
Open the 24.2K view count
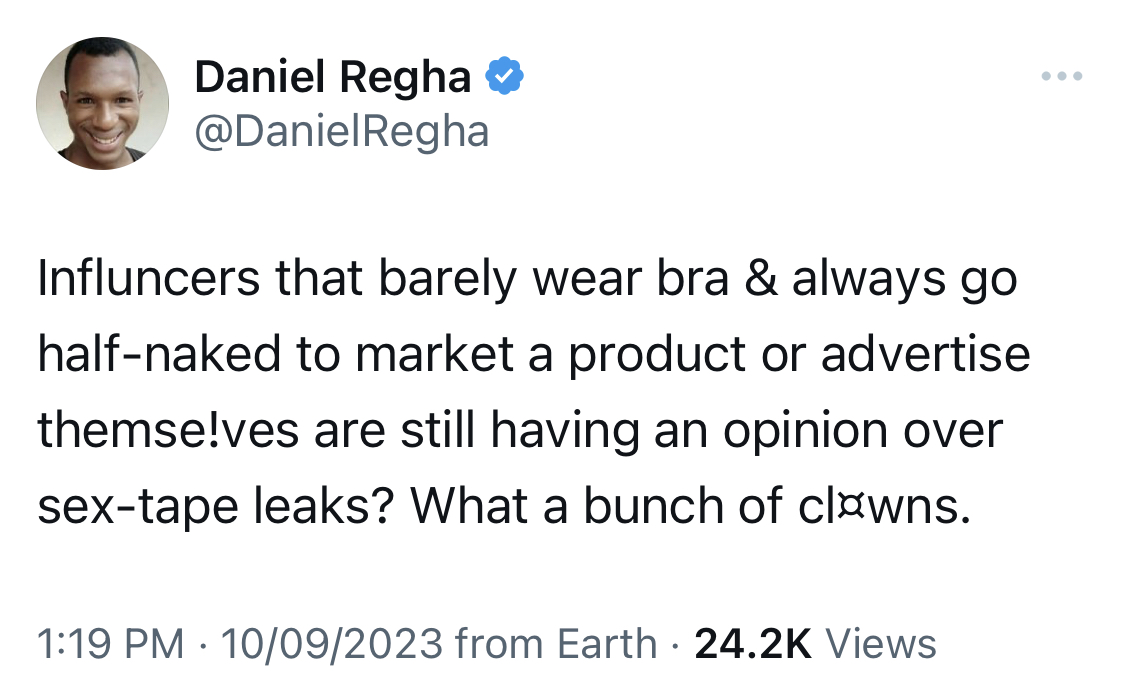(753, 644)
